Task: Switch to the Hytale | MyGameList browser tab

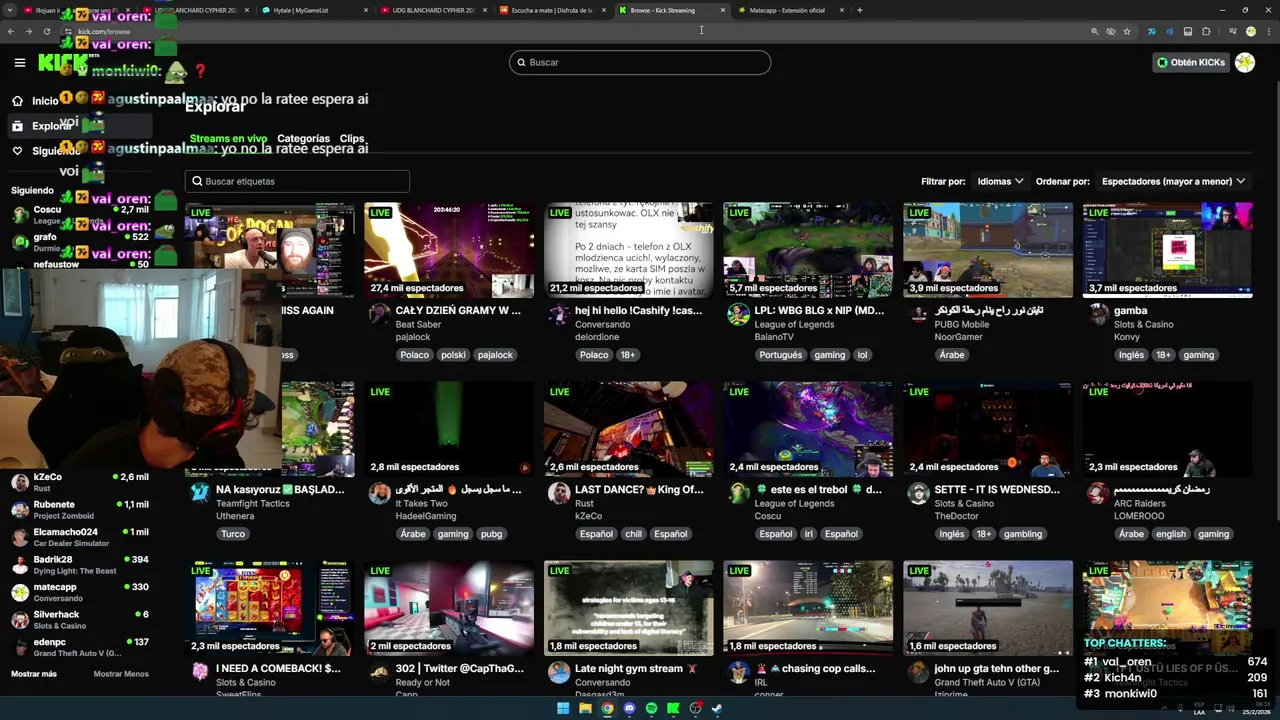Action: [x=314, y=10]
